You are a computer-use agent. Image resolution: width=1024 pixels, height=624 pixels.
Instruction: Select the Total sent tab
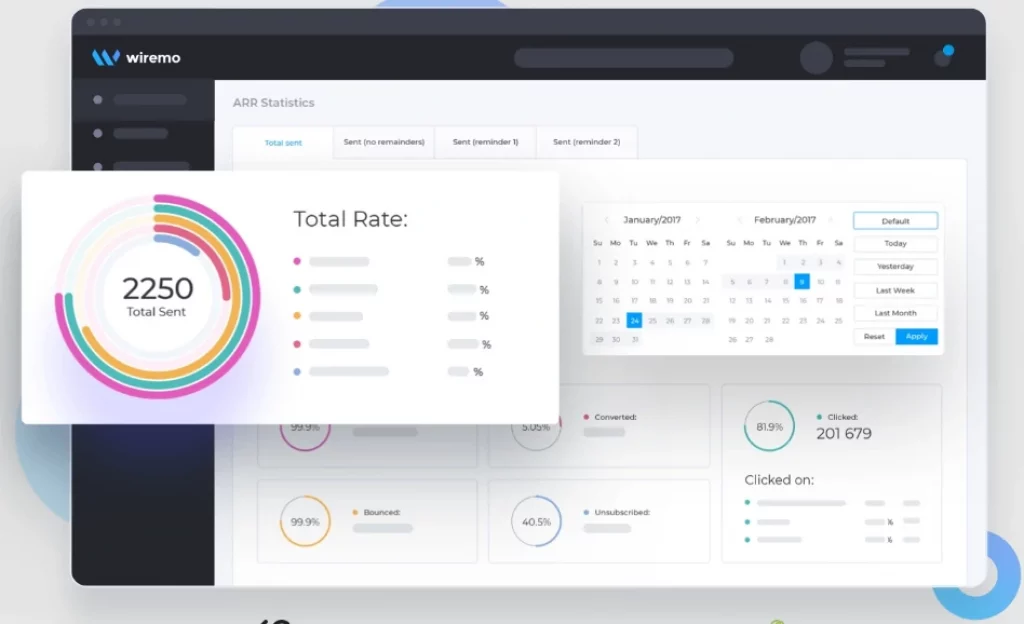[x=284, y=142]
